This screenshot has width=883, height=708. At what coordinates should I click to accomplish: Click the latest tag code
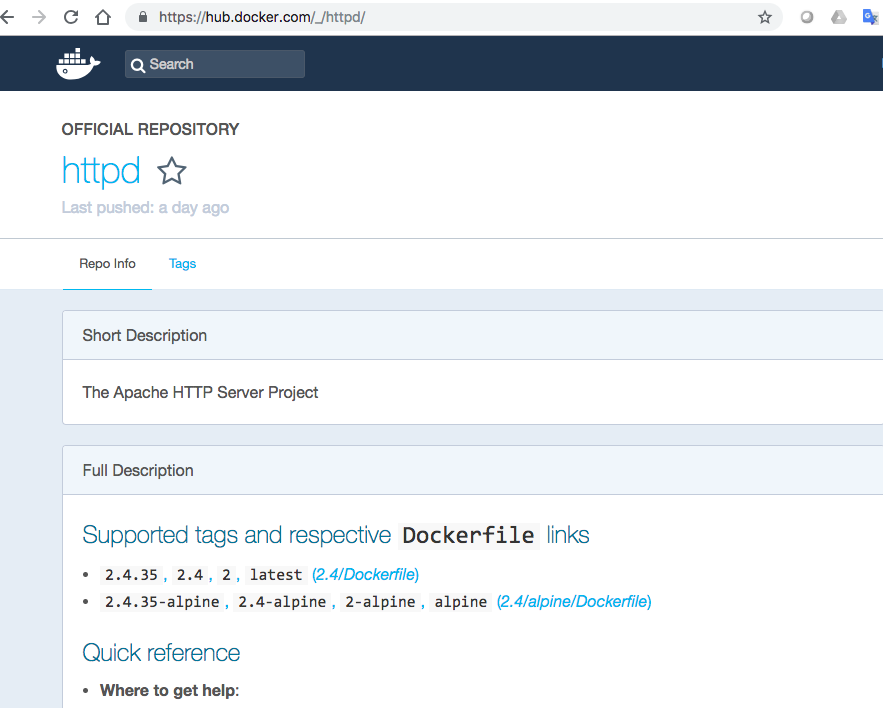276,575
